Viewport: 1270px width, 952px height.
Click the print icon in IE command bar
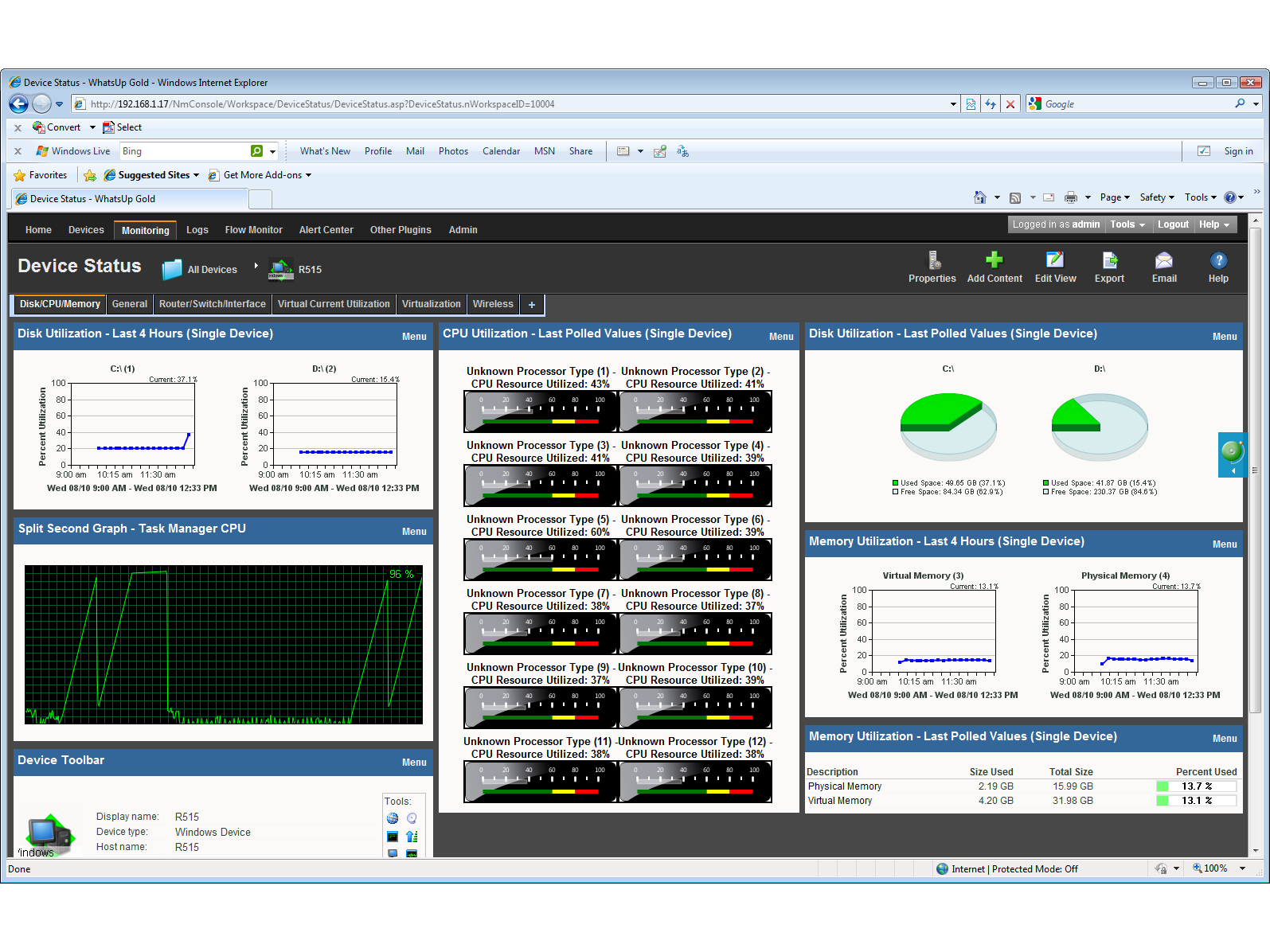click(1071, 197)
